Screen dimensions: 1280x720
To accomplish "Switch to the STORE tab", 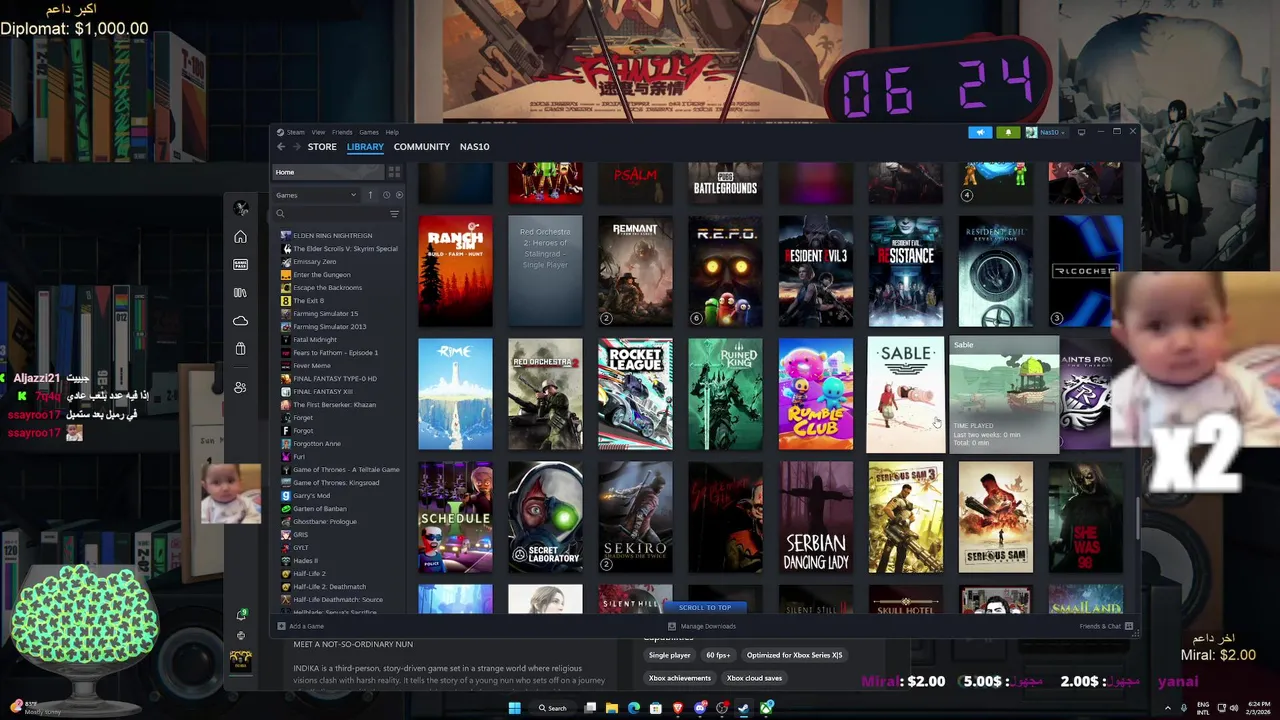I will pos(322,147).
